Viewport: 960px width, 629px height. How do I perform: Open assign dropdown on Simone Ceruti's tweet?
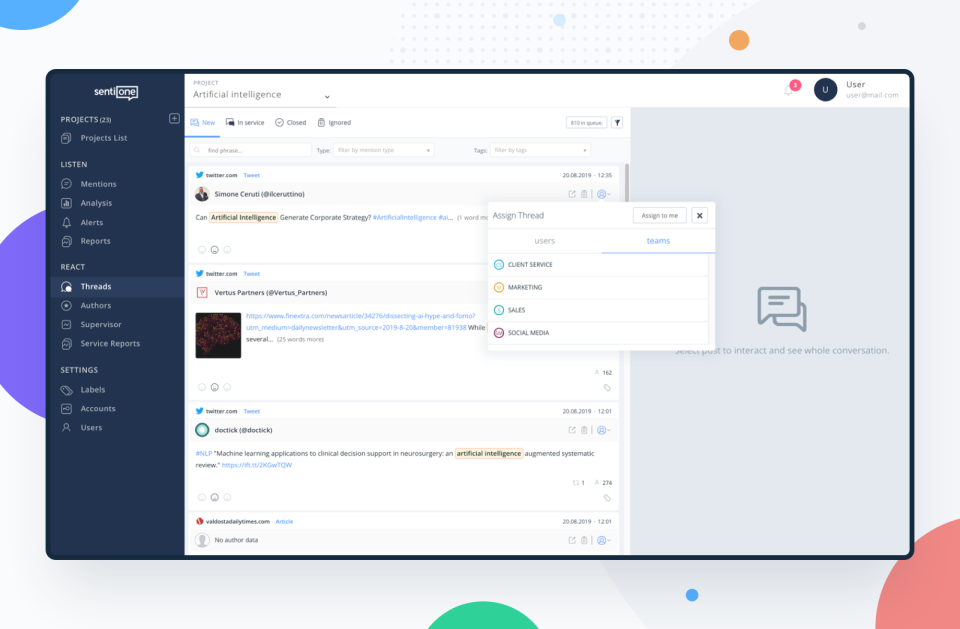(604, 194)
